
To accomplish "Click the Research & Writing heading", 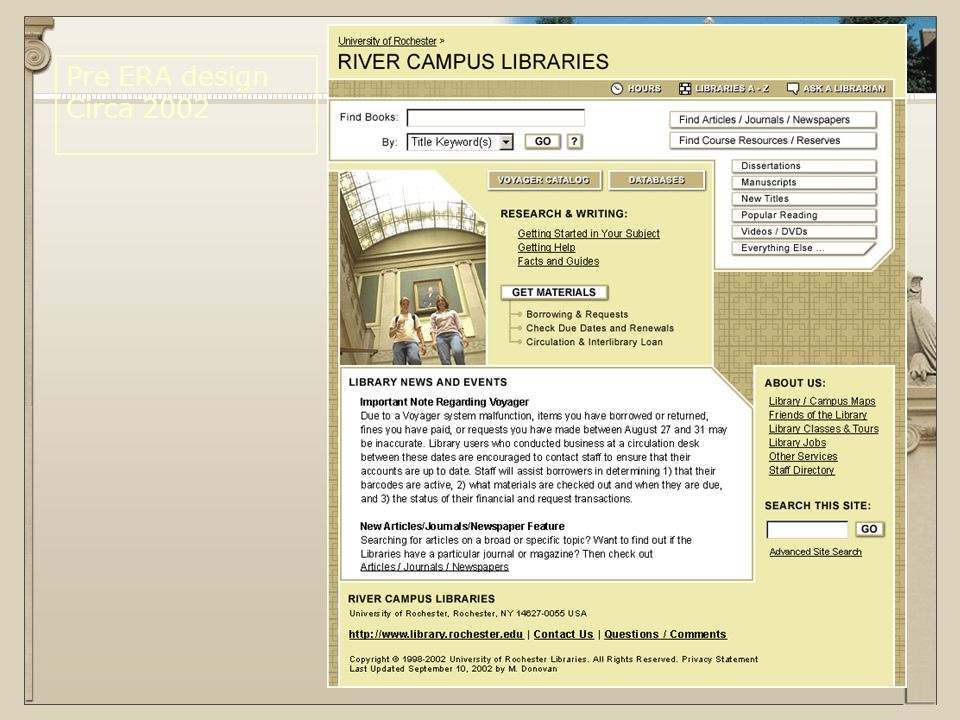I will (563, 214).
